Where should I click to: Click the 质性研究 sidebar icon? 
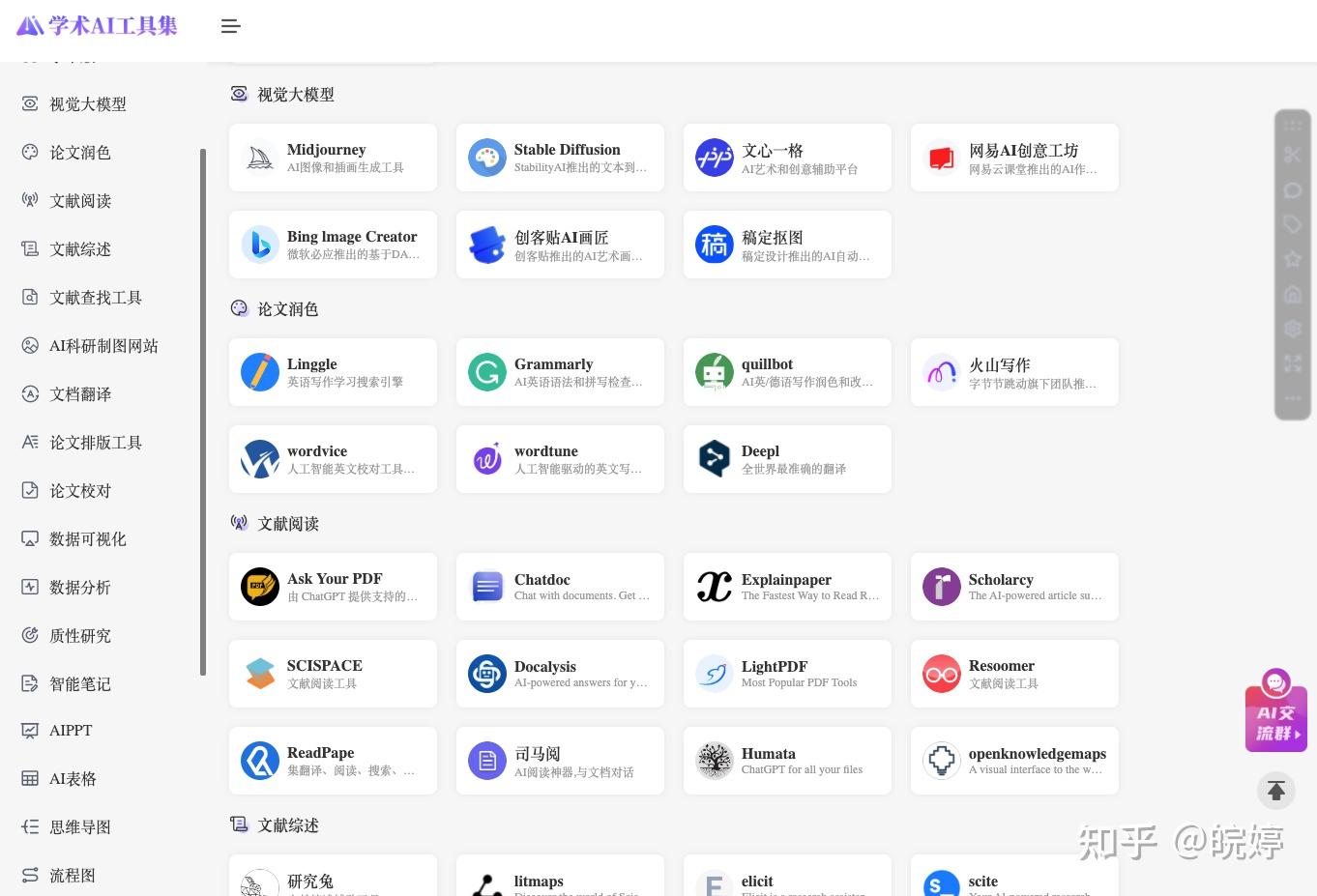click(30, 635)
